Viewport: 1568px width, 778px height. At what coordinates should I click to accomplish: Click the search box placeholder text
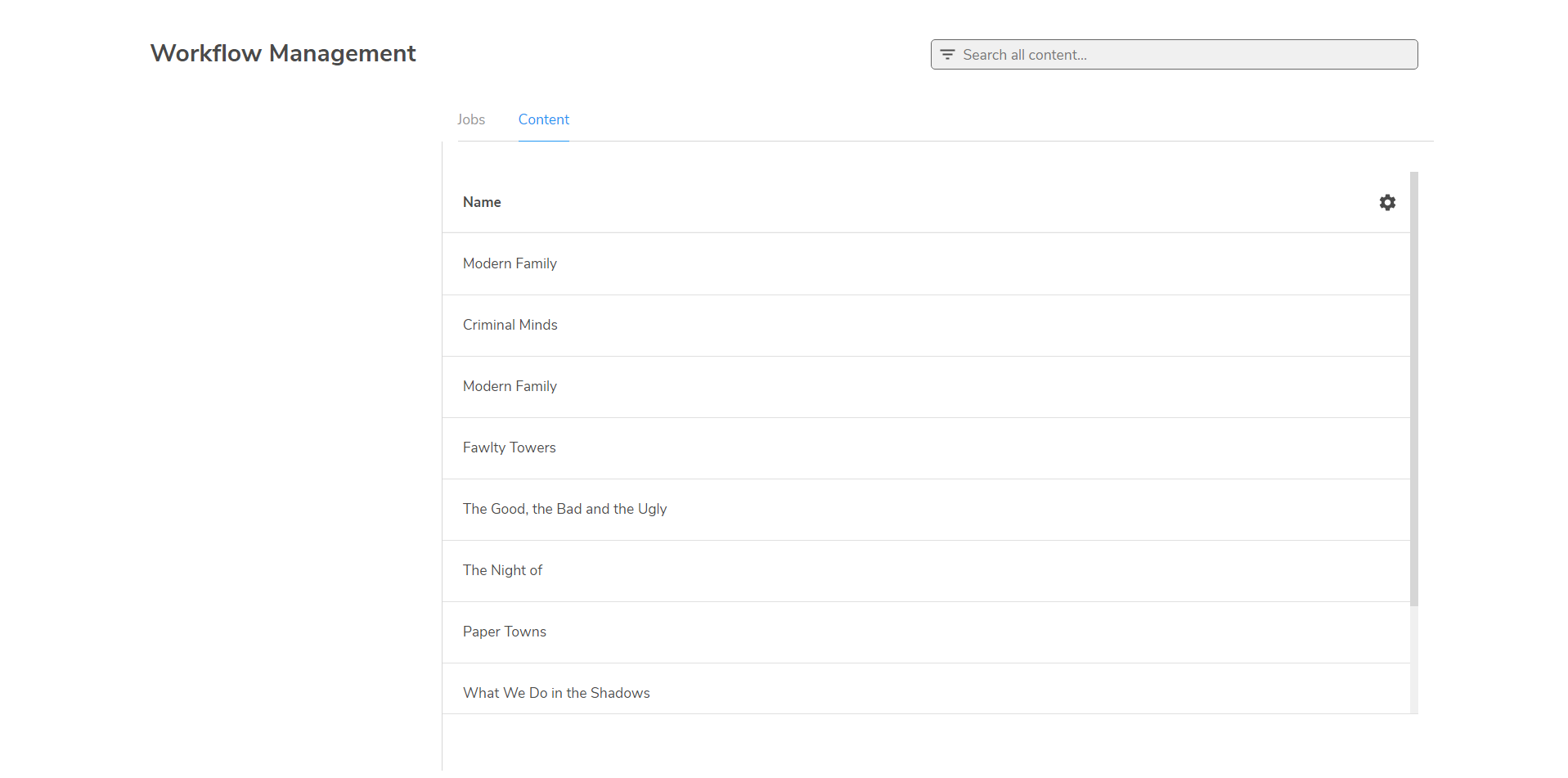1024,55
